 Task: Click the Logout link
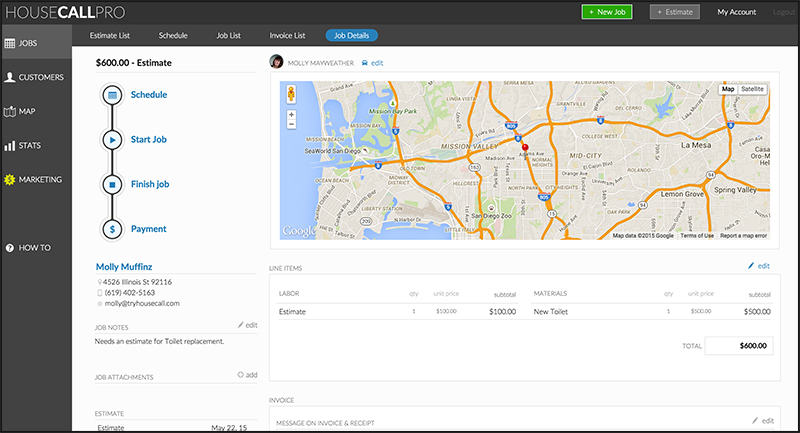pyautogui.click(x=784, y=12)
